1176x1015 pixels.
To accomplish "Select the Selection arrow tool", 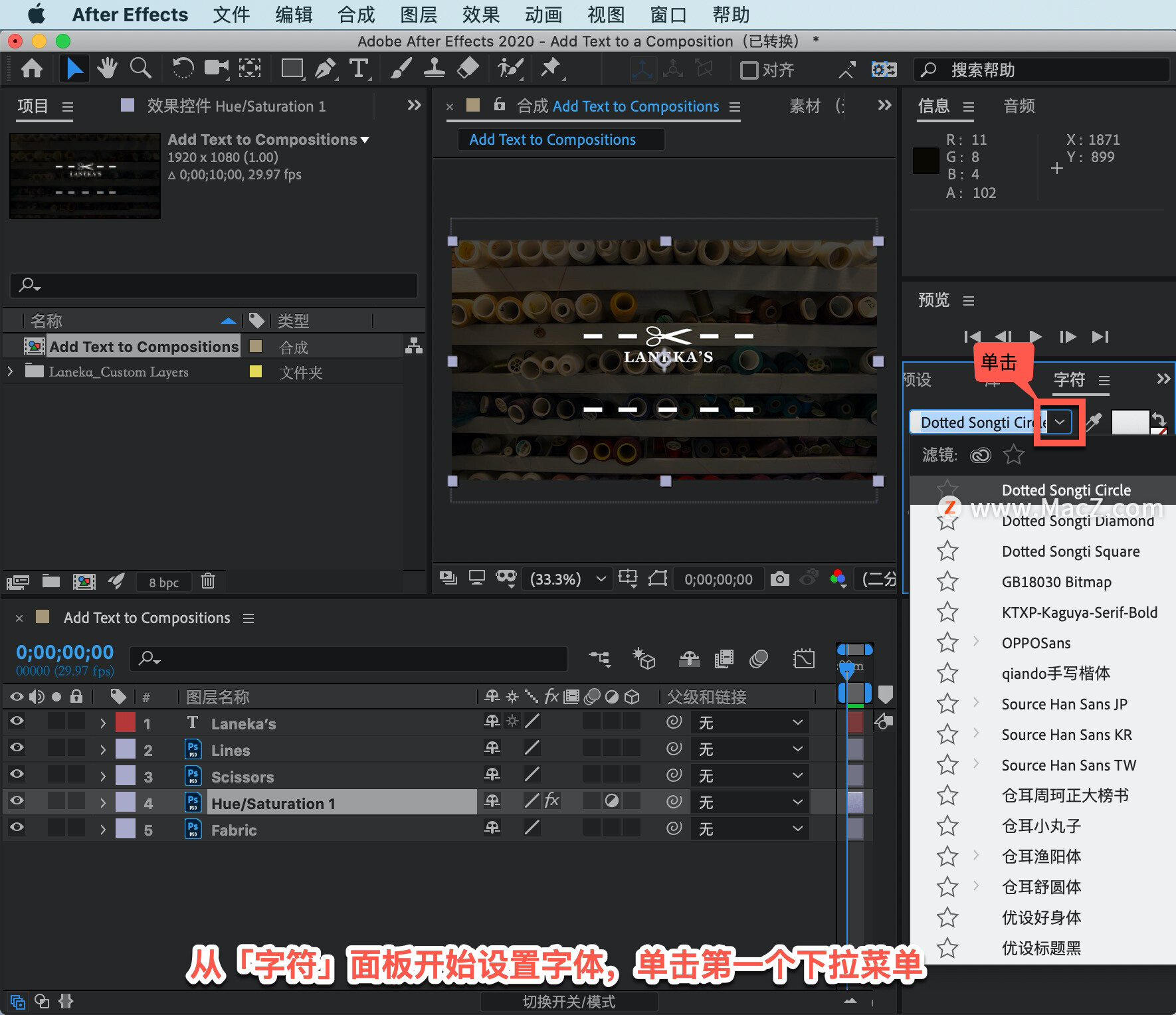I will coord(74,68).
